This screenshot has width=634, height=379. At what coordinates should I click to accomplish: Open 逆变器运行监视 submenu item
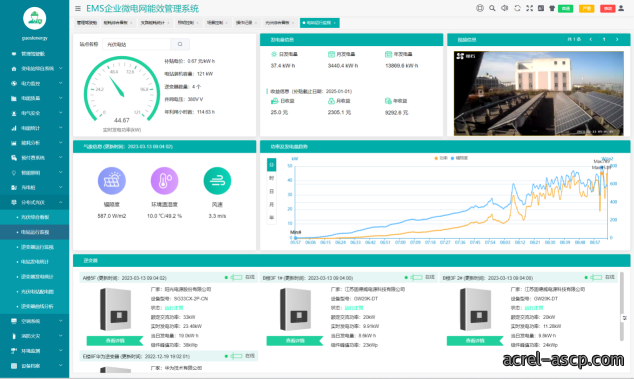(34, 247)
